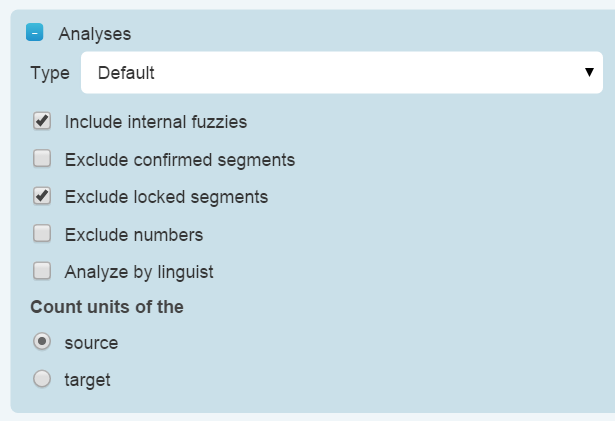The height and width of the screenshot is (421, 615).
Task: Collapse the Analyses section minus icon
Action: (x=35, y=33)
